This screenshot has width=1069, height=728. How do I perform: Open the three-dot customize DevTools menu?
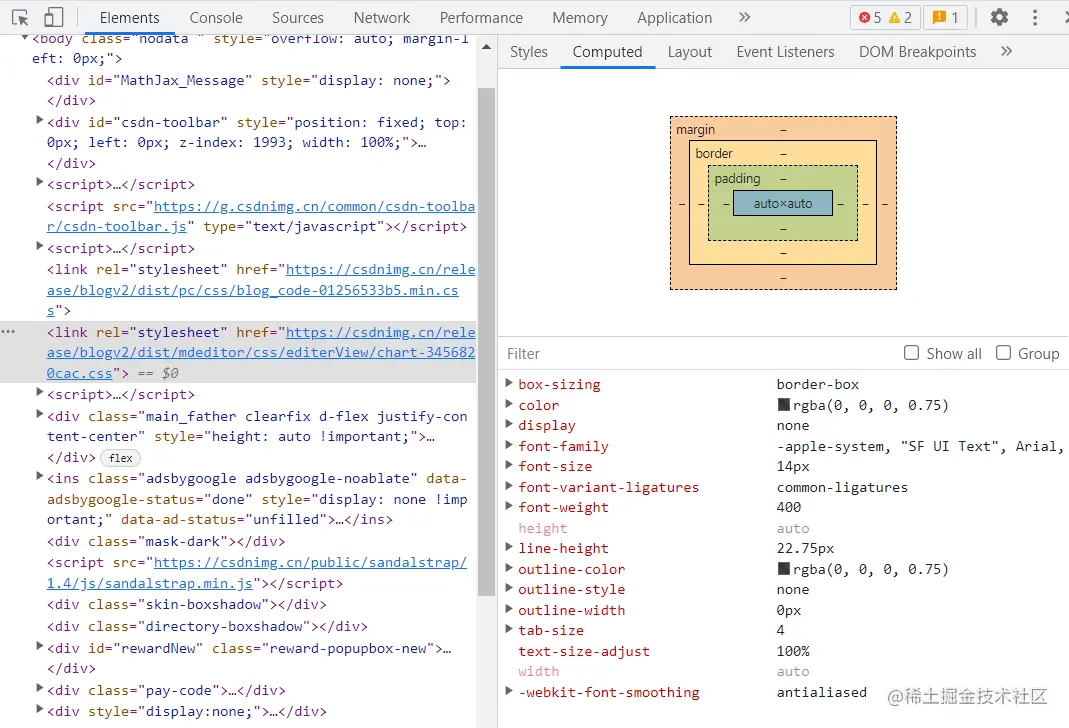(1035, 18)
